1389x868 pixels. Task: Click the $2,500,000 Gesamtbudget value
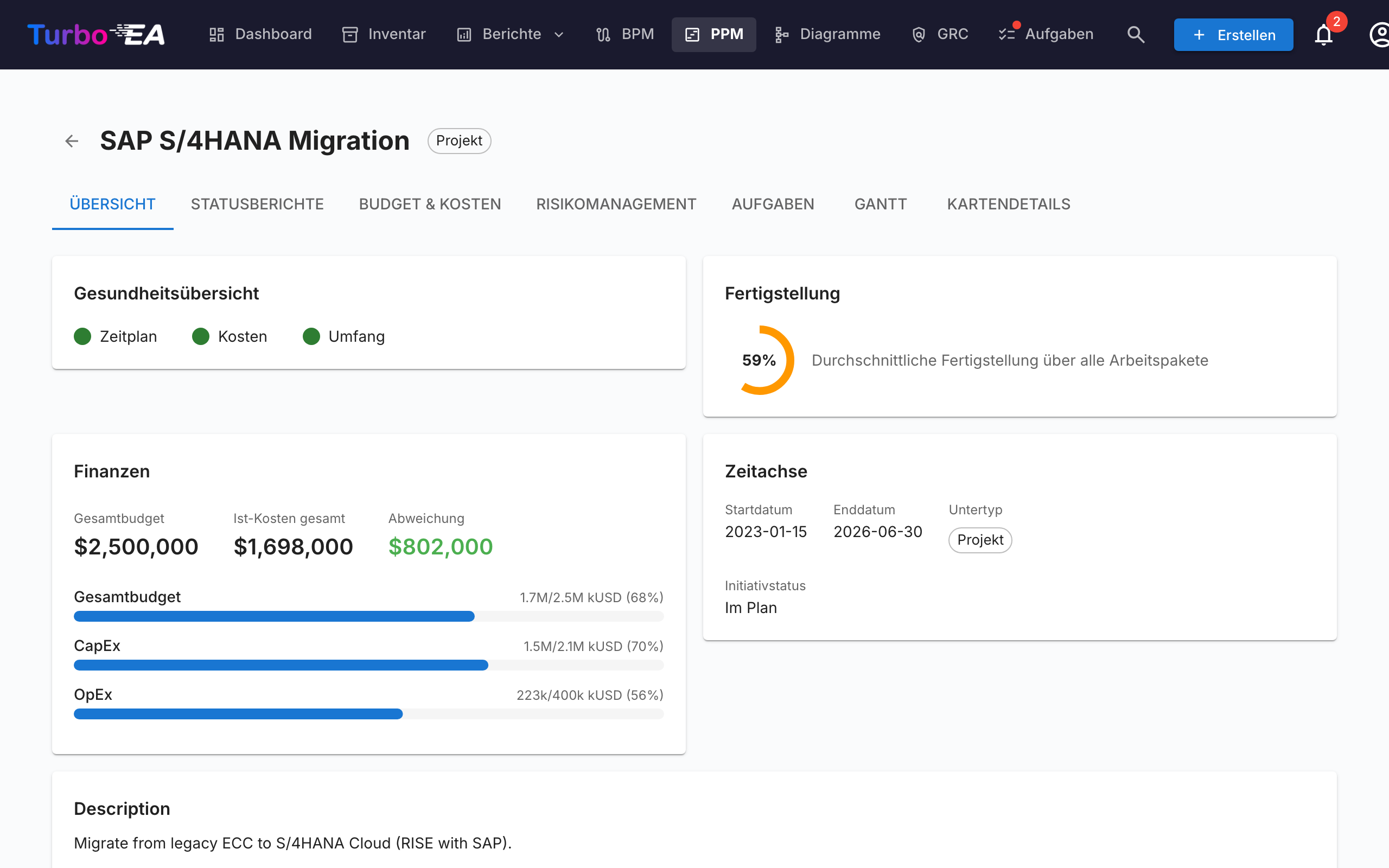pyautogui.click(x=136, y=546)
